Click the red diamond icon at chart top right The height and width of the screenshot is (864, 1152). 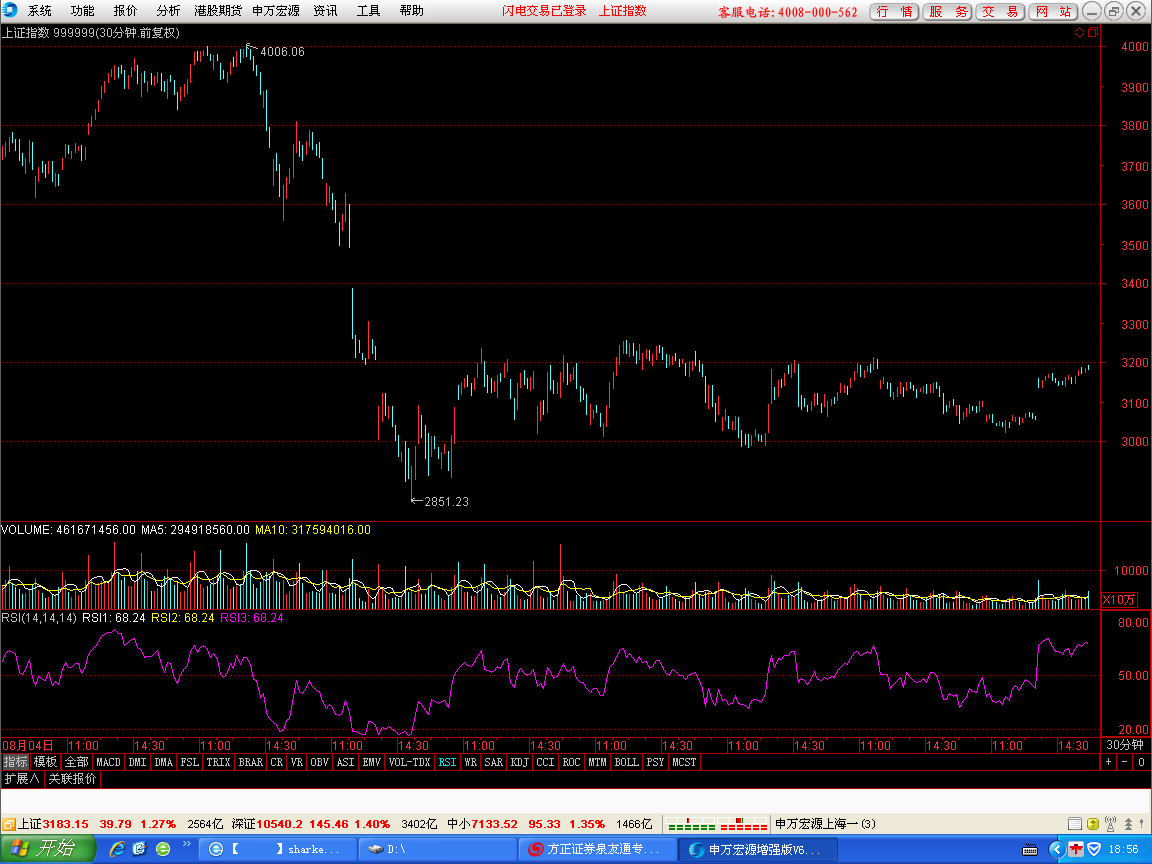(1079, 32)
